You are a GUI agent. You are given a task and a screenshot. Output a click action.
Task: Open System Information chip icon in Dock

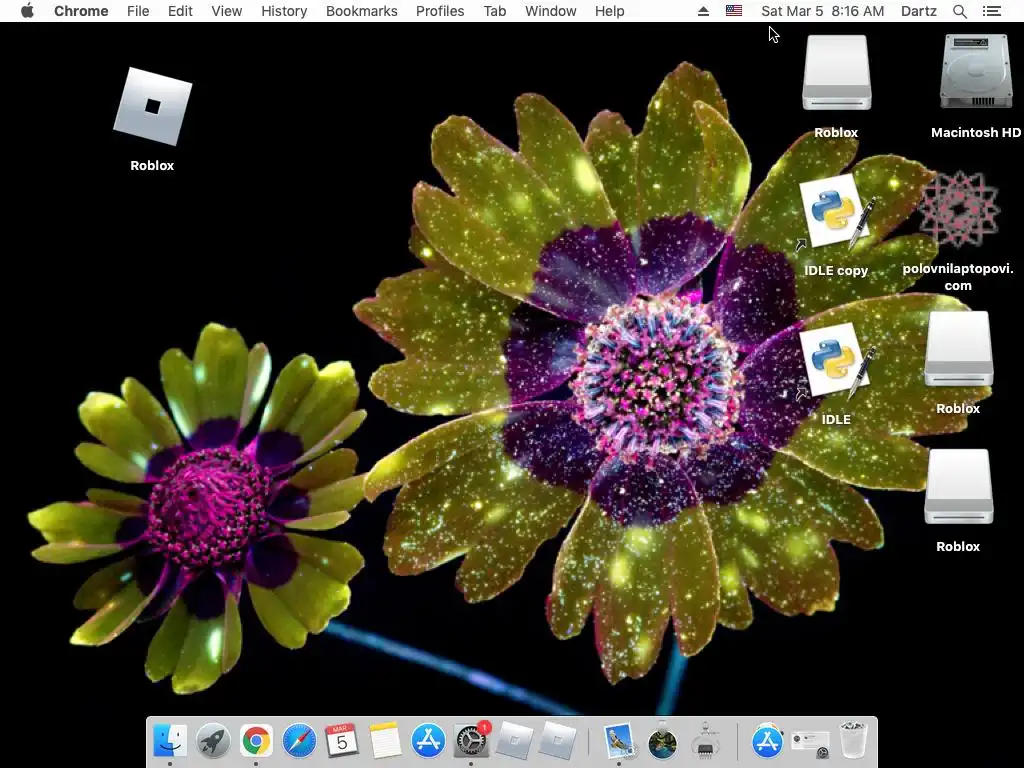(705, 741)
